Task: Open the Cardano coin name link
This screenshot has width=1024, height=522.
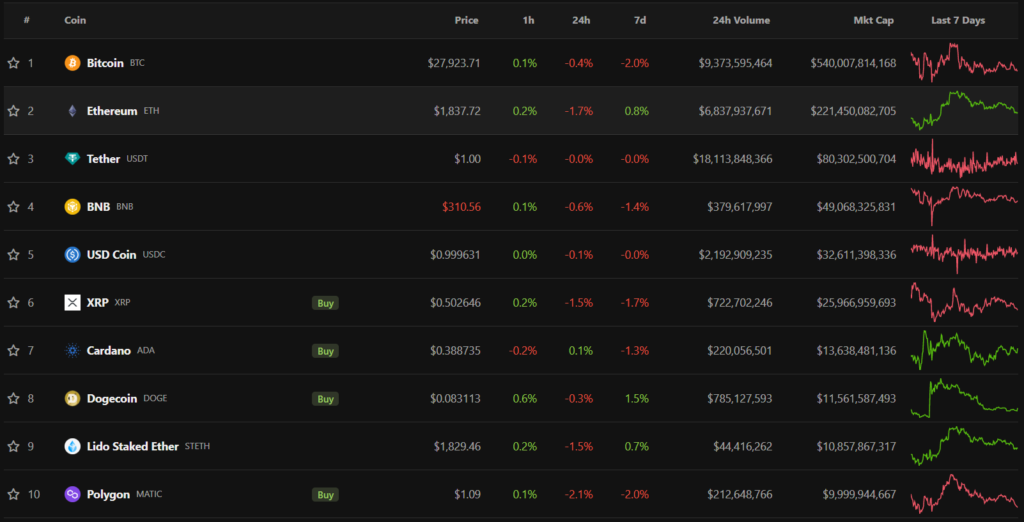Action: coord(109,351)
